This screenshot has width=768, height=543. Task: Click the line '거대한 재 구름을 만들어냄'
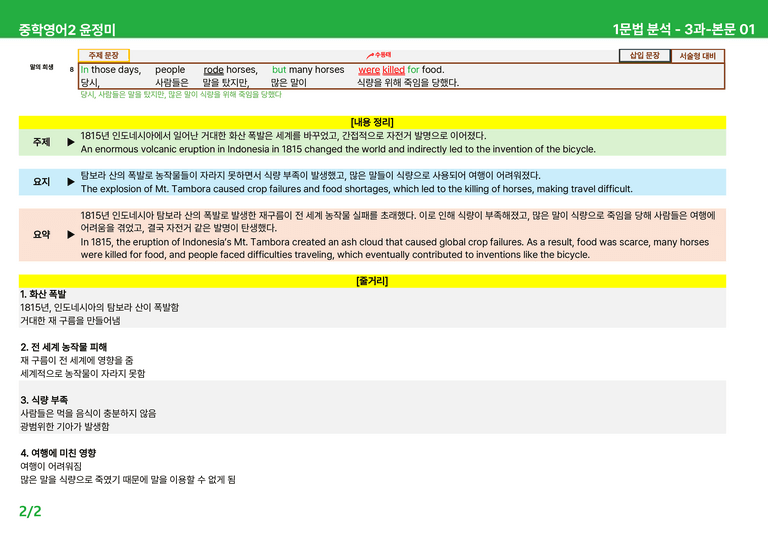tap(71, 321)
